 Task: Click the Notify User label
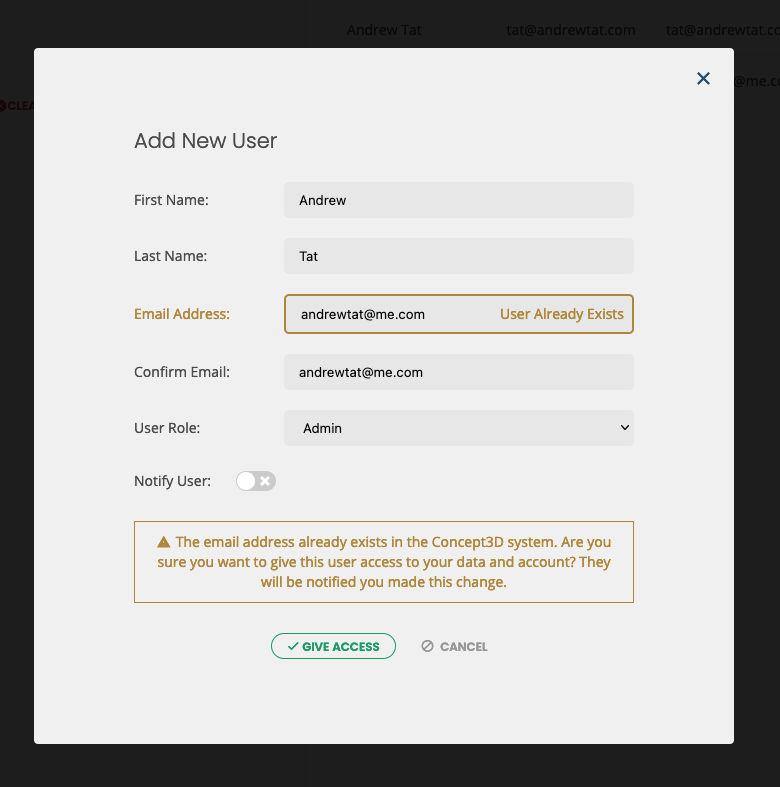172,481
